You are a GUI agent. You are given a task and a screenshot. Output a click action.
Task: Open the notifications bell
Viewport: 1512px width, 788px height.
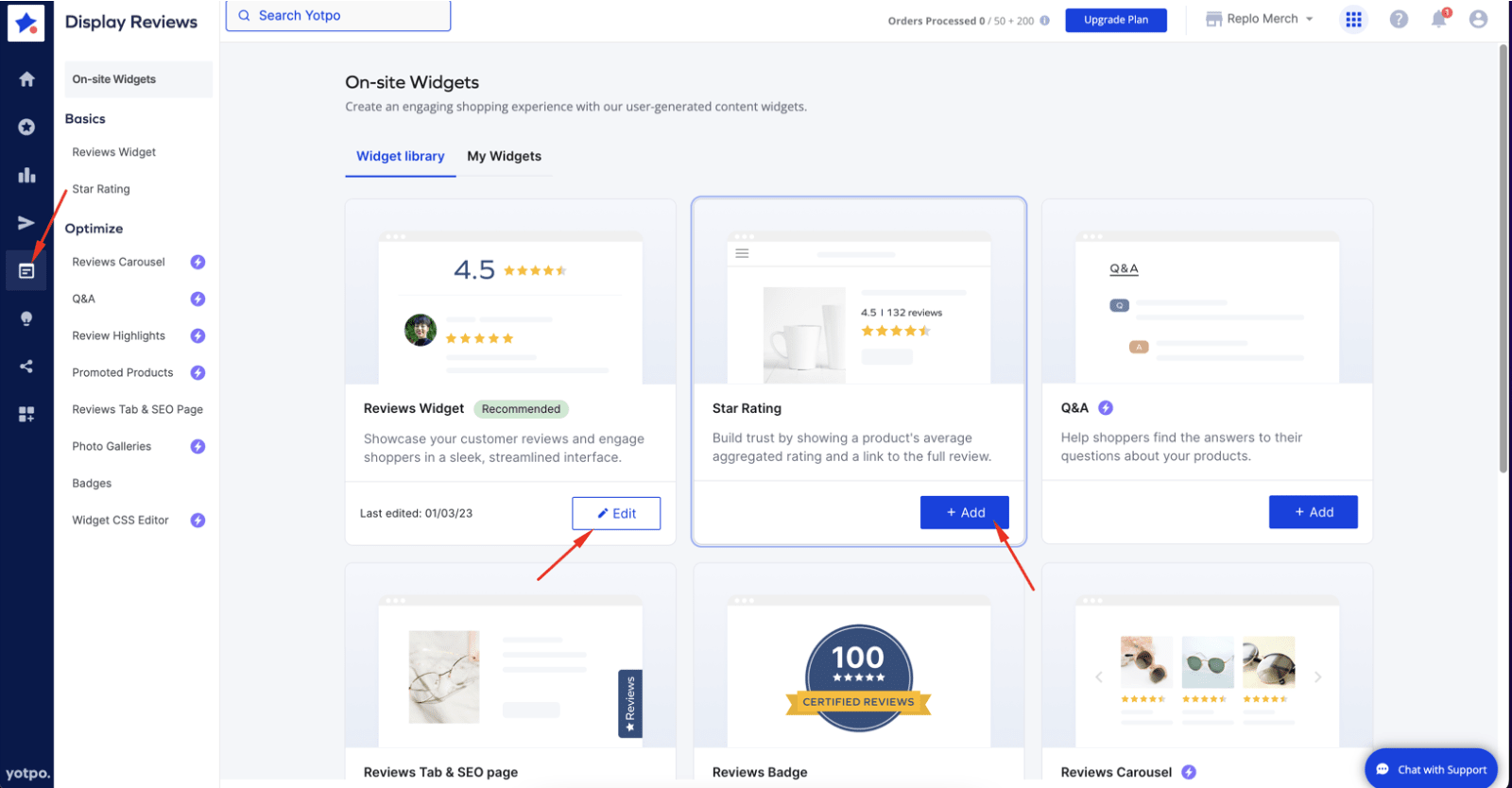tap(1439, 19)
